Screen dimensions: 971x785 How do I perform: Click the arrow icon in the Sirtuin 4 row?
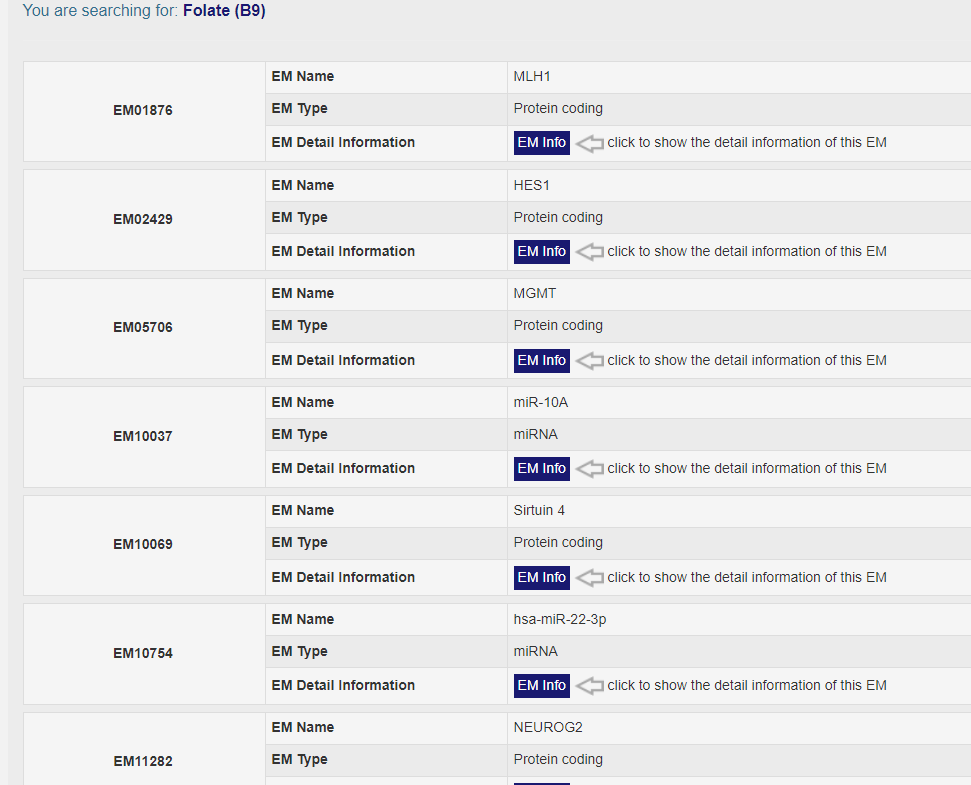tap(590, 578)
